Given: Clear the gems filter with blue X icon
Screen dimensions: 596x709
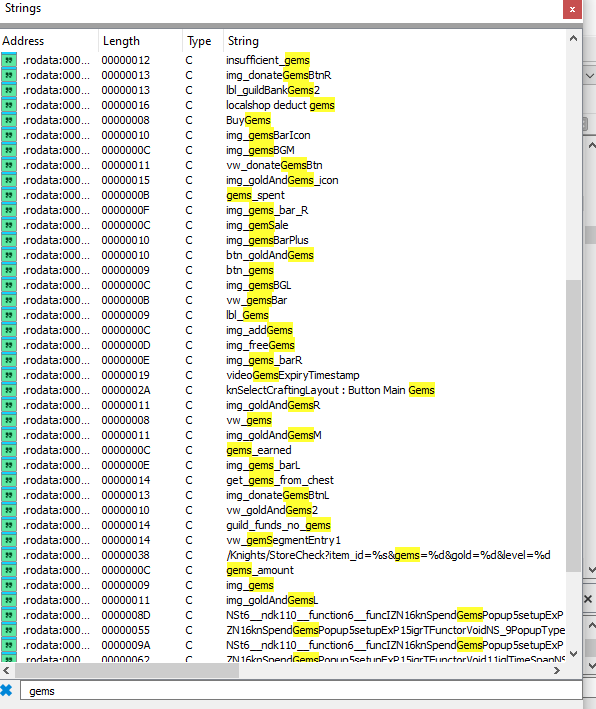Looking at the screenshot, I should point(7,690).
